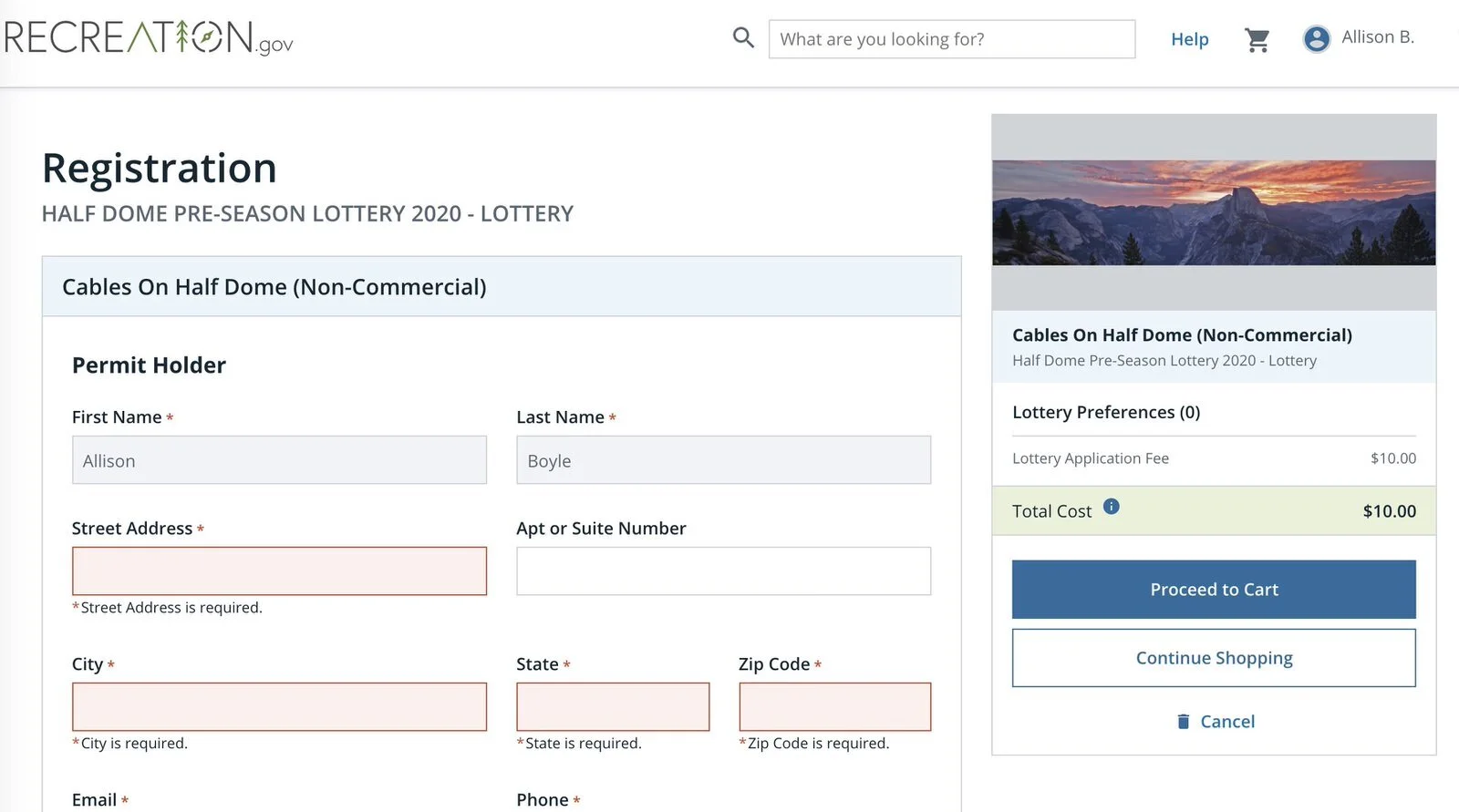Screen dimensions: 1459x812
Task: Click the Half Dome sunset thumbnail
Action: [1214, 212]
